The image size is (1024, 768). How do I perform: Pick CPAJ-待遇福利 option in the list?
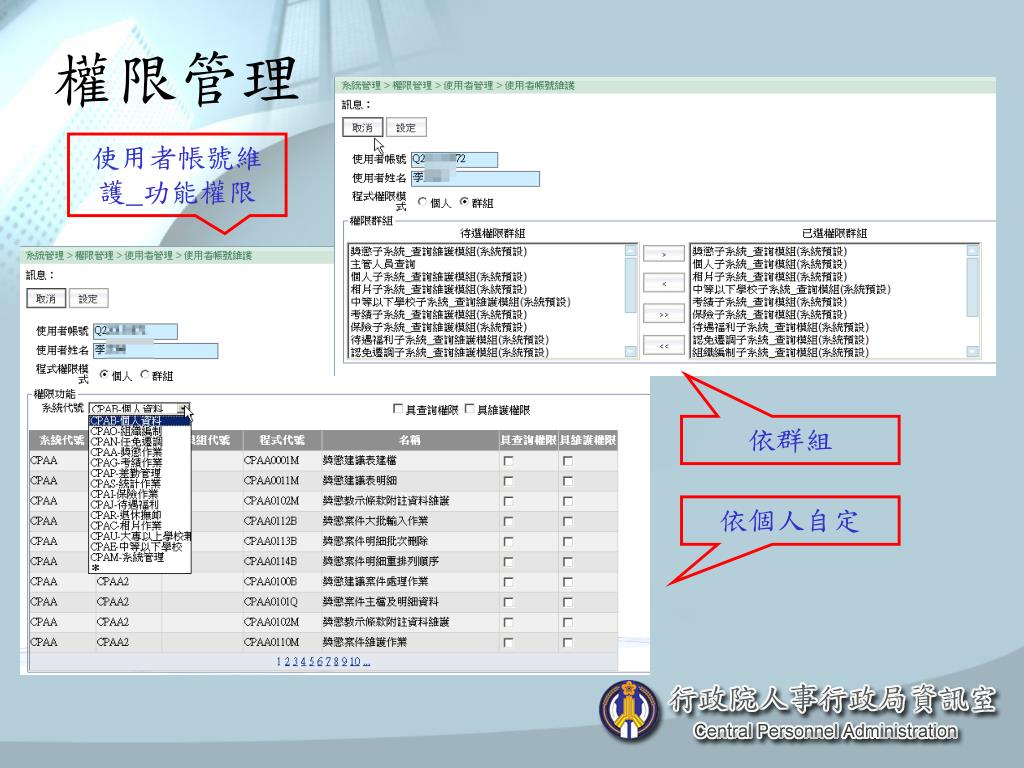(x=140, y=504)
